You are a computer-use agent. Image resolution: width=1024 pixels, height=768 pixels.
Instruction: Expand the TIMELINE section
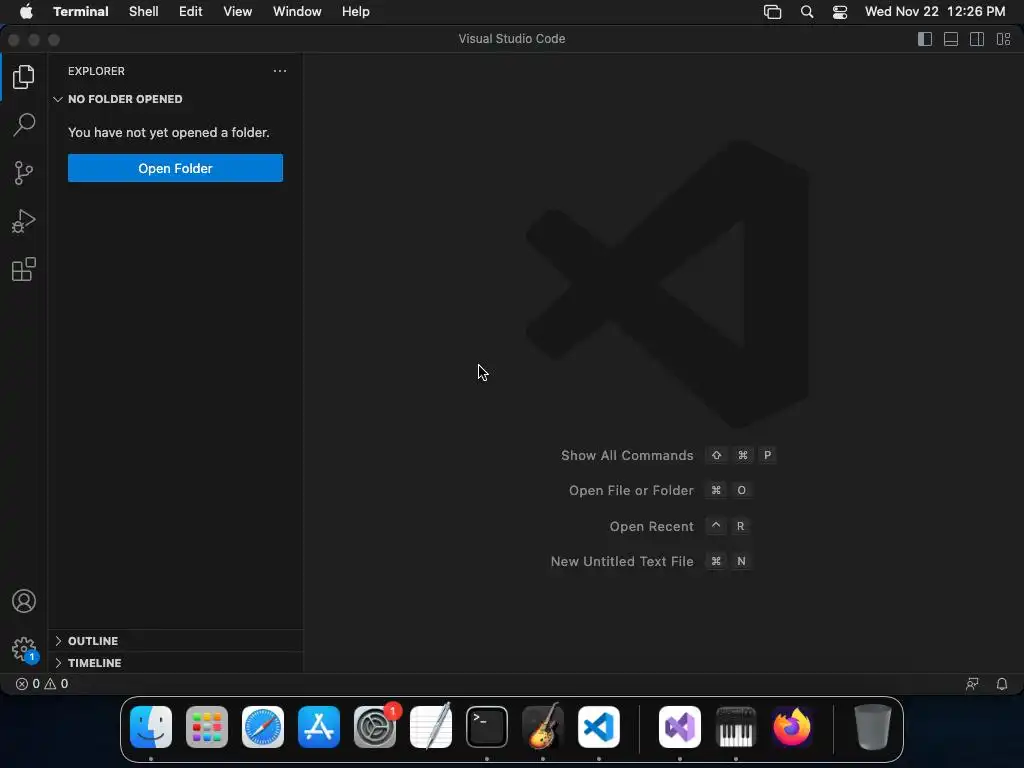175,663
